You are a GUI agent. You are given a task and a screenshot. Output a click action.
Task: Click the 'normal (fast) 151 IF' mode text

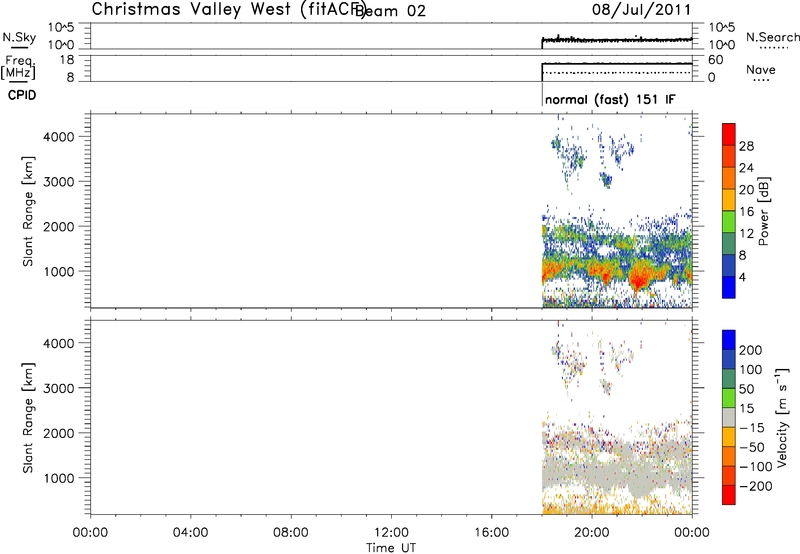(x=610, y=99)
